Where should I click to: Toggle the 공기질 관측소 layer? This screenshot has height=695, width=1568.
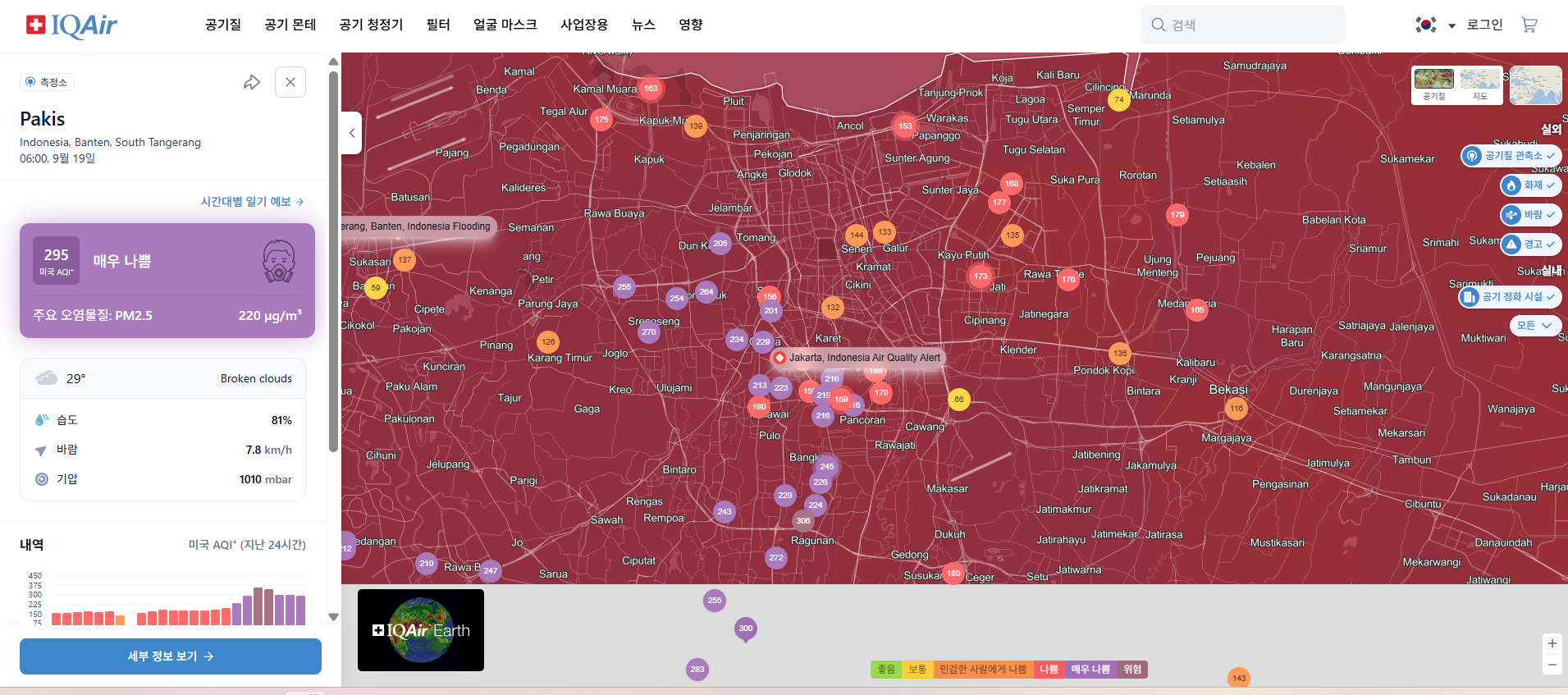click(1511, 156)
